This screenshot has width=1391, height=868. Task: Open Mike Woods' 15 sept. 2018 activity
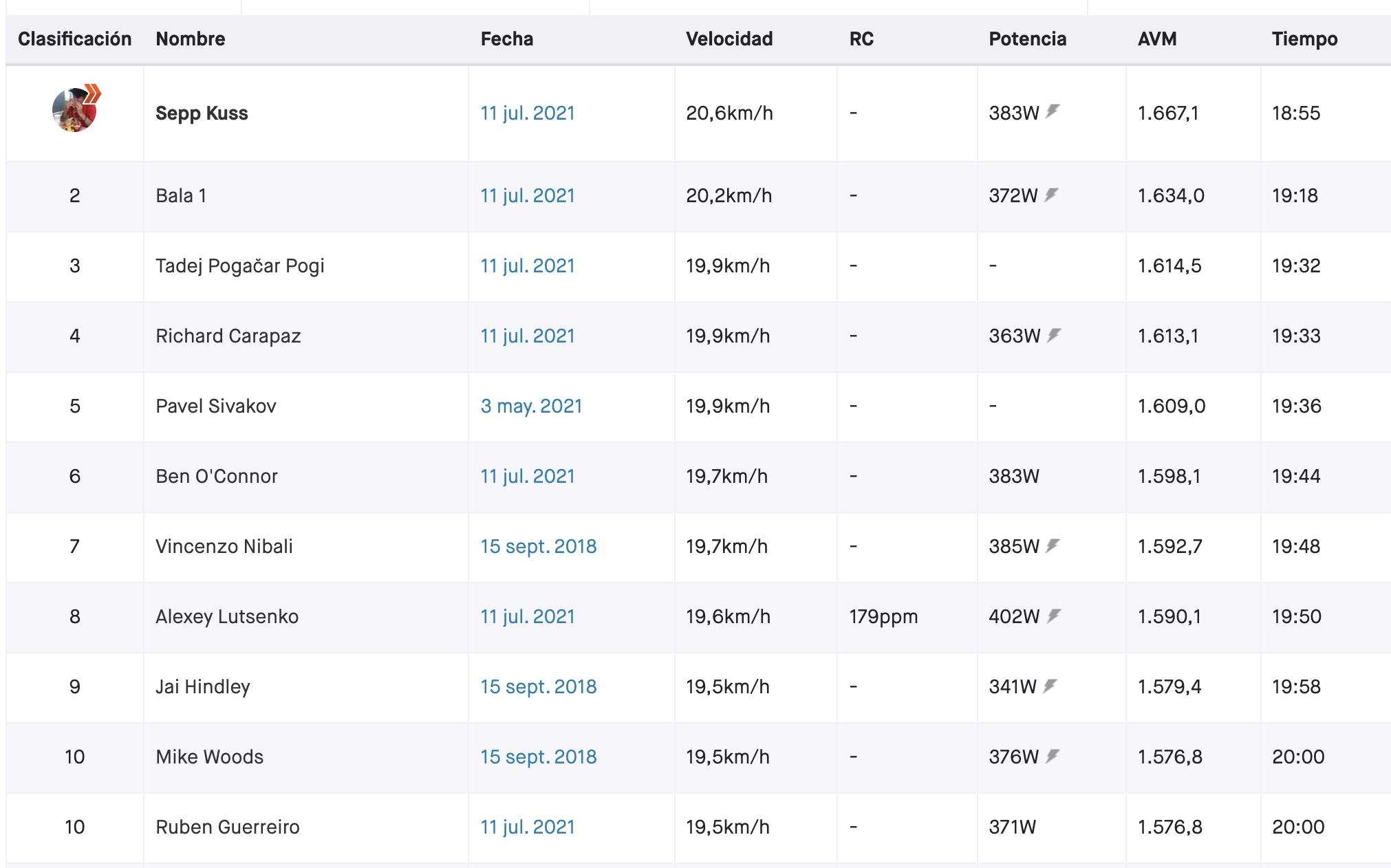tap(538, 757)
